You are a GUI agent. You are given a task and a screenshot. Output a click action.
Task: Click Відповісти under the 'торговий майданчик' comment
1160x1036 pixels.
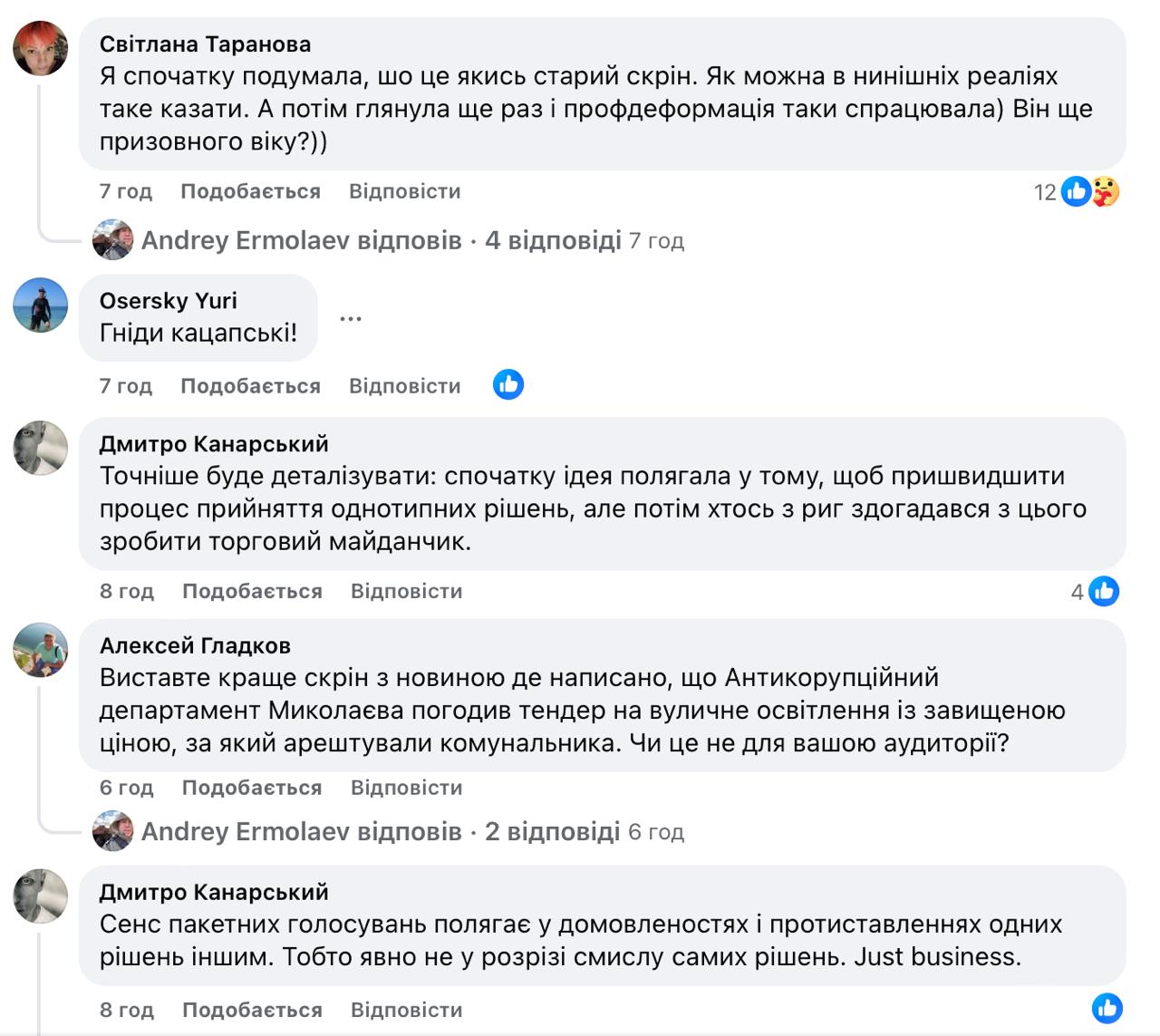click(x=407, y=591)
